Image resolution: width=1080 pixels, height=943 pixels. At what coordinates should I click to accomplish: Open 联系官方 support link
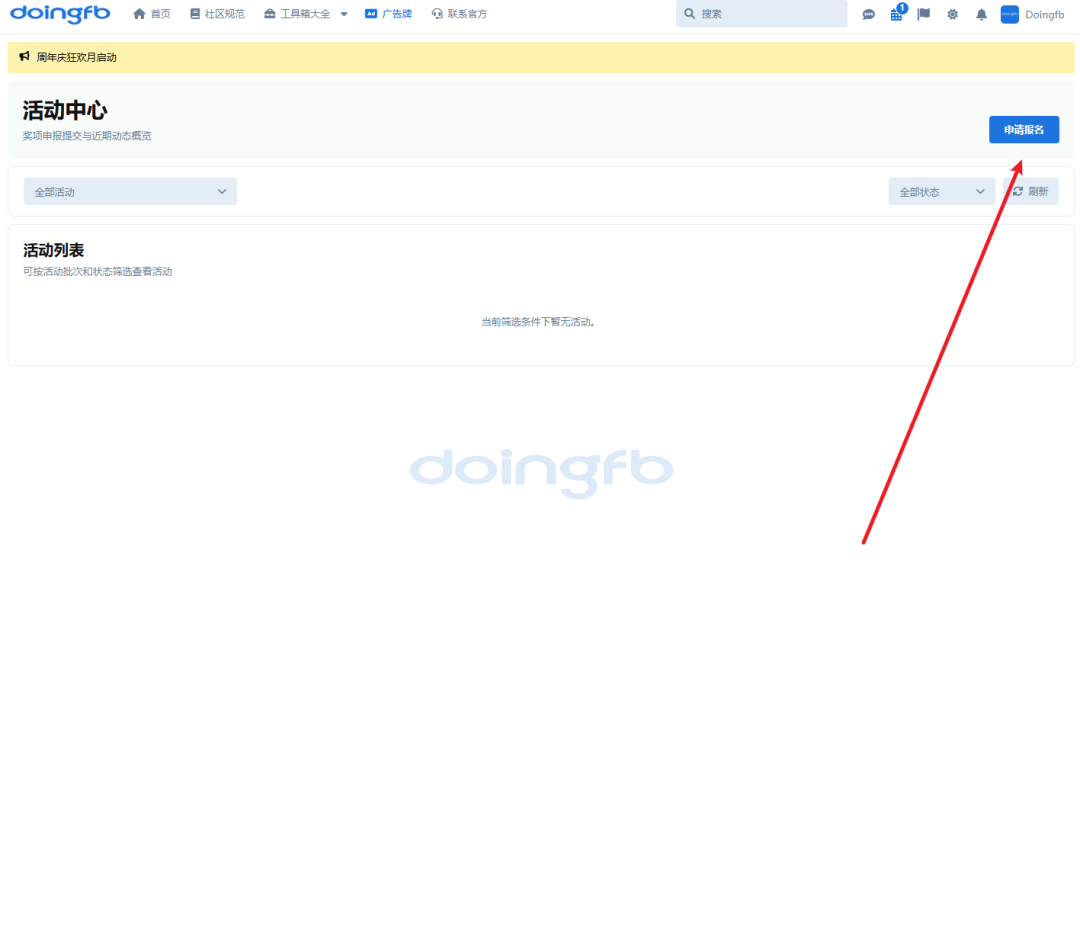(x=459, y=14)
